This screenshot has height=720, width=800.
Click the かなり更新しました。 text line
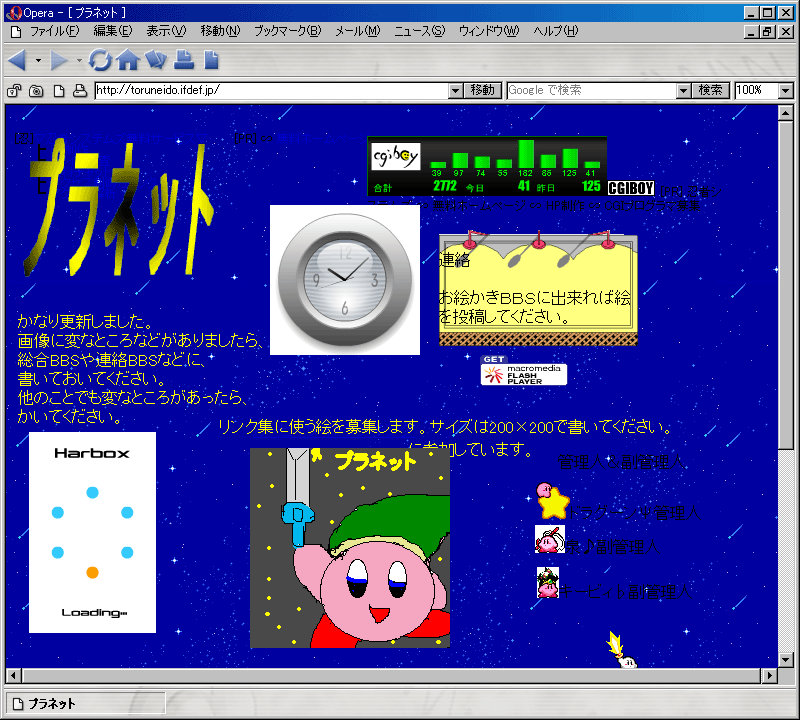[x=85, y=321]
